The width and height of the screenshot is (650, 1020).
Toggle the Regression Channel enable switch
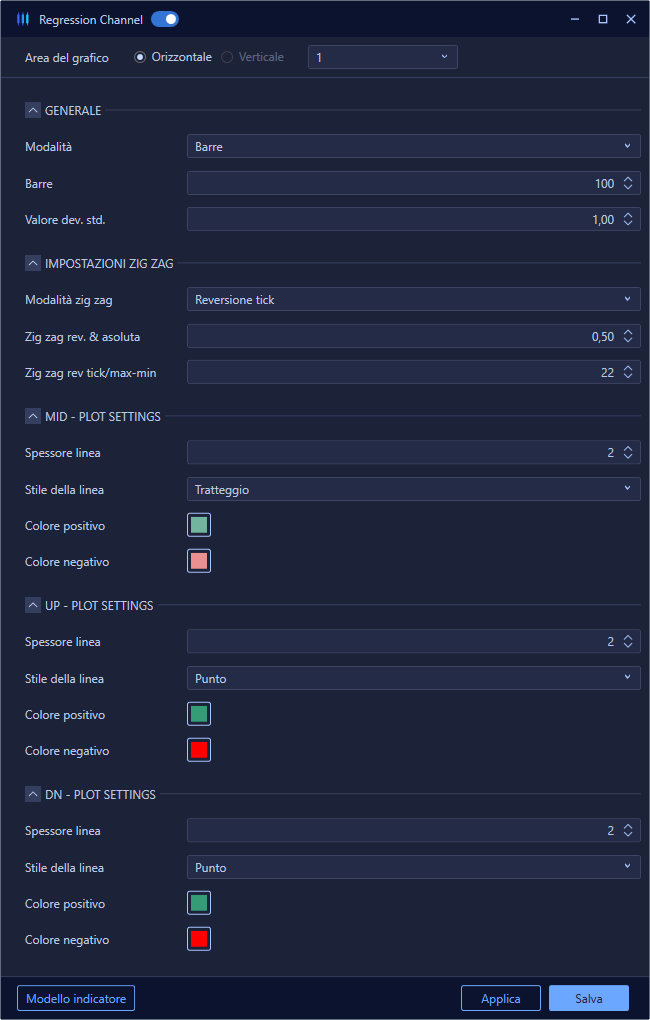tap(165, 19)
